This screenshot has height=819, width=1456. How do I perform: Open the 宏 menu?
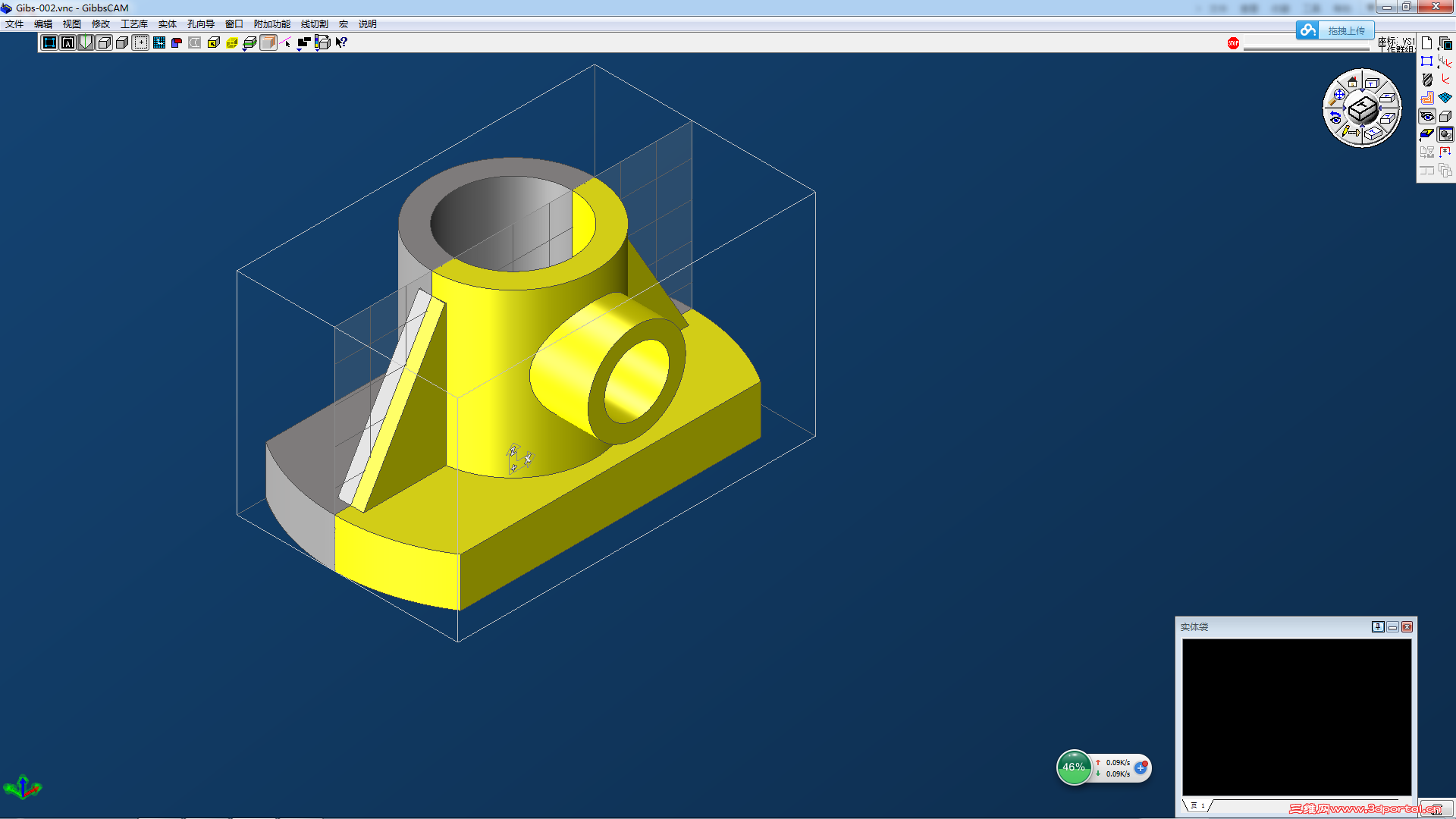tap(344, 24)
